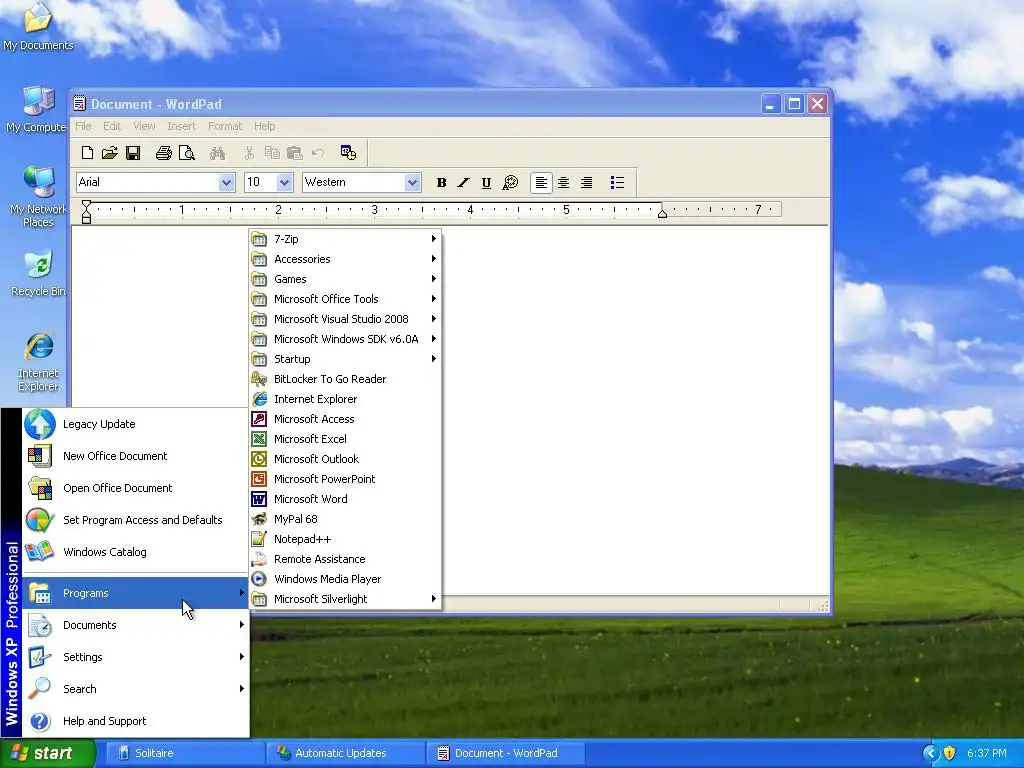Expand Search in Start menu
Screen dimensions: 1024x768
135,689
